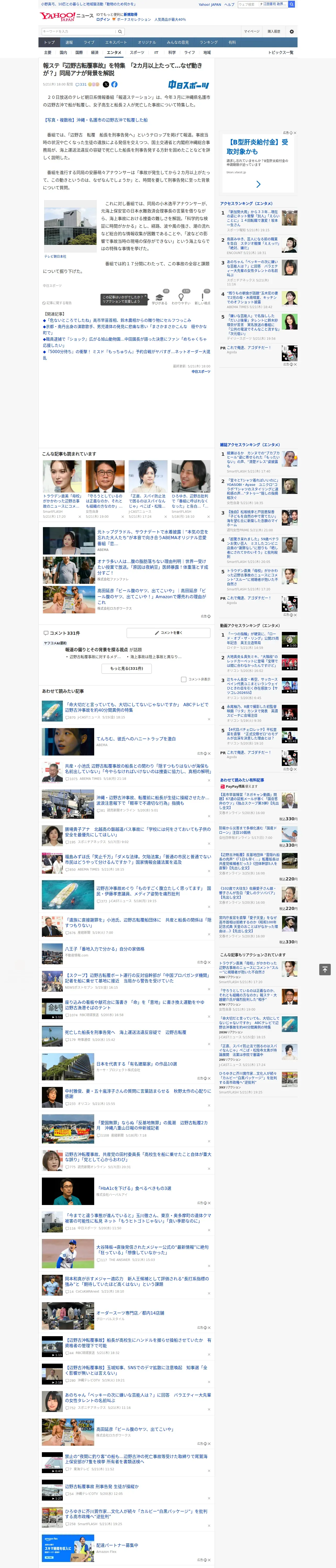Click the 331 comment count under the headline
The width and height of the screenshot is (336, 1568).
pyautogui.click(x=81, y=85)
